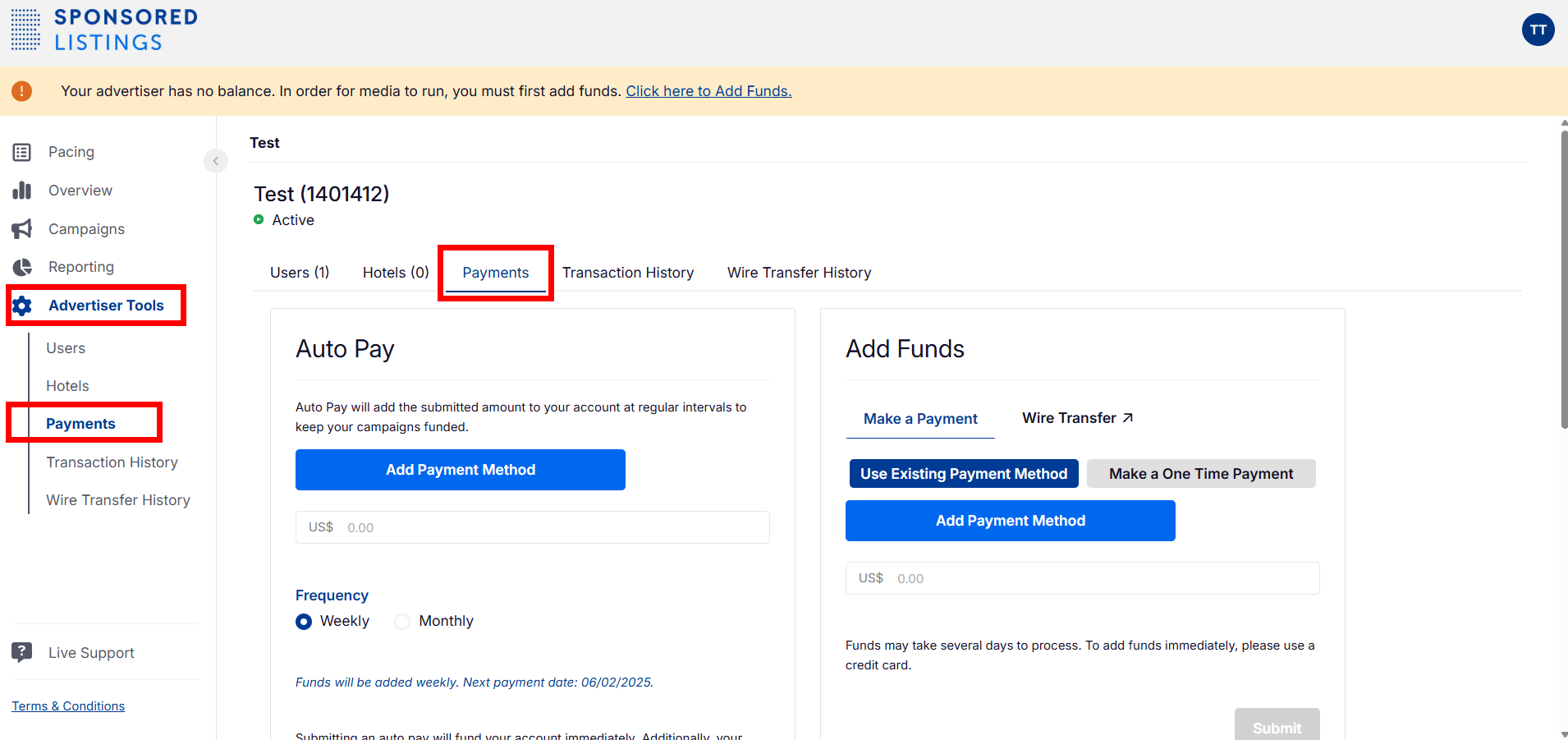Switch to the Users (1) tab
The width and height of the screenshot is (1568, 740).
click(300, 273)
